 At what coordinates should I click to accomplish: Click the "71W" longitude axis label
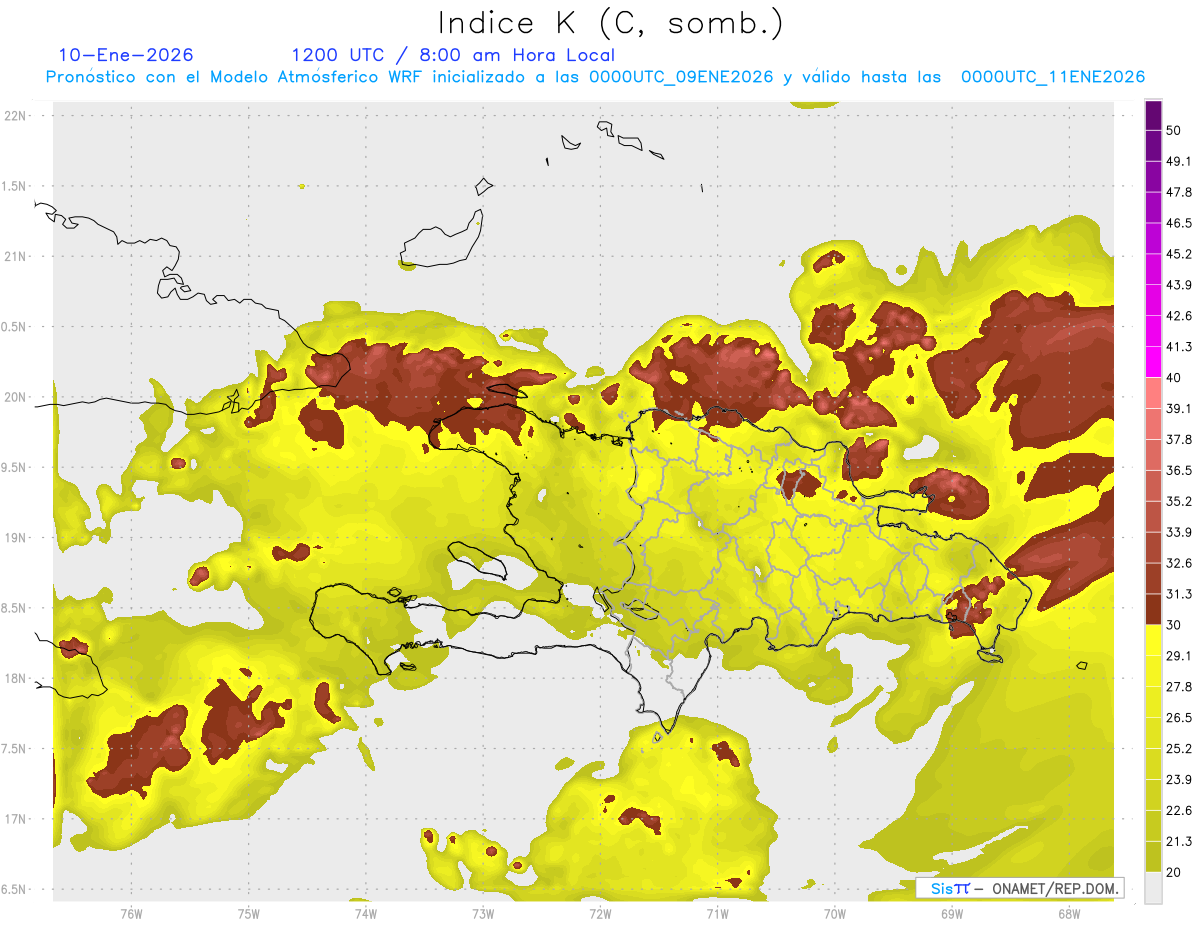point(717,914)
